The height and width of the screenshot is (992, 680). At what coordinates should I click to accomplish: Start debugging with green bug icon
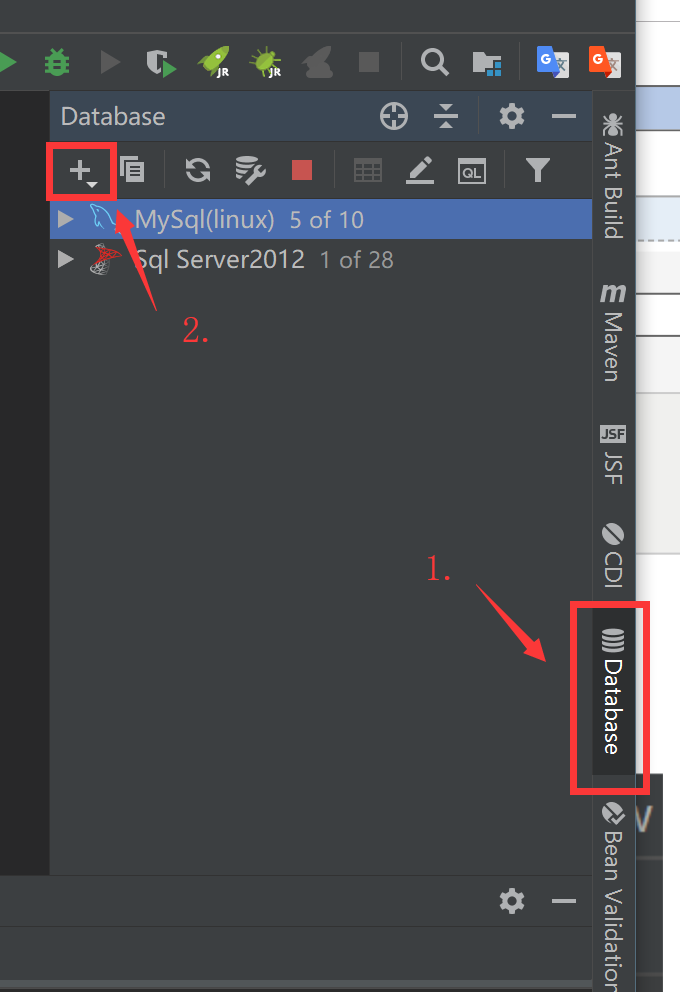point(57,63)
